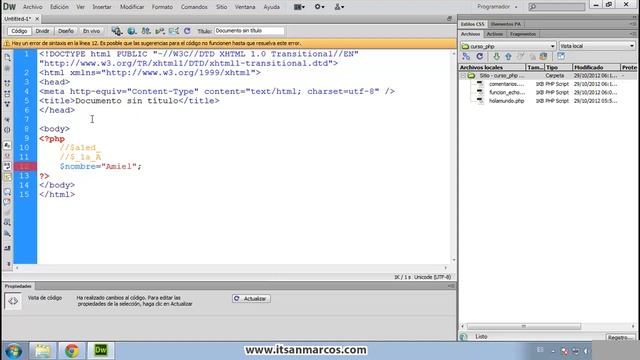The image size is (640, 360).
Task: Open the Estilos CSS panel group options menu
Action: click(x=633, y=24)
